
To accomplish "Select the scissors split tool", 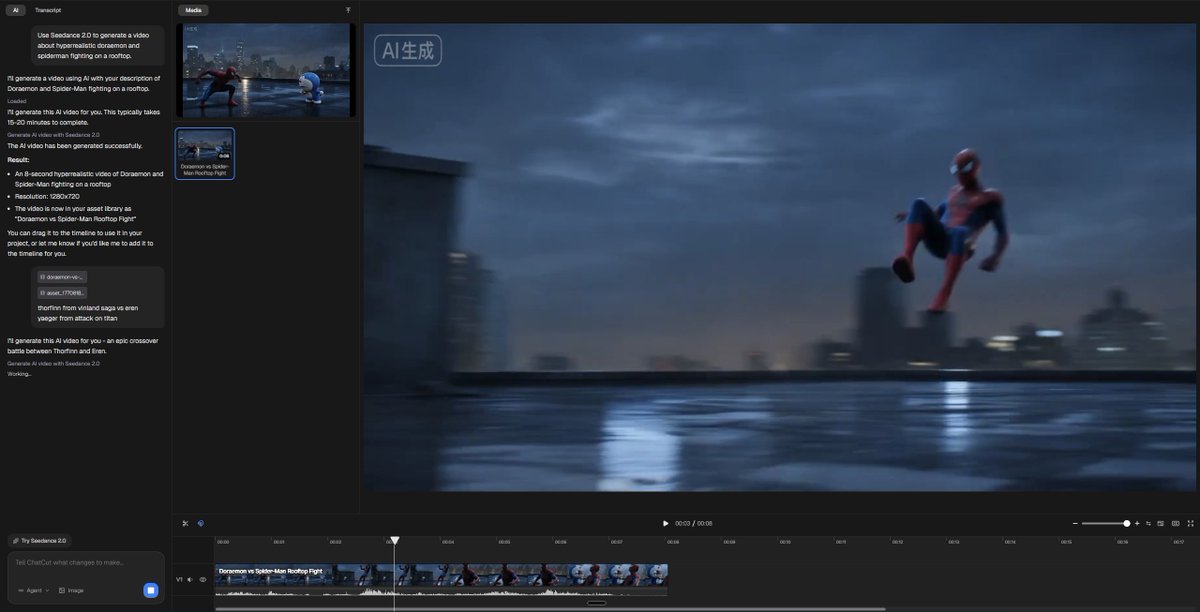I will tap(185, 523).
